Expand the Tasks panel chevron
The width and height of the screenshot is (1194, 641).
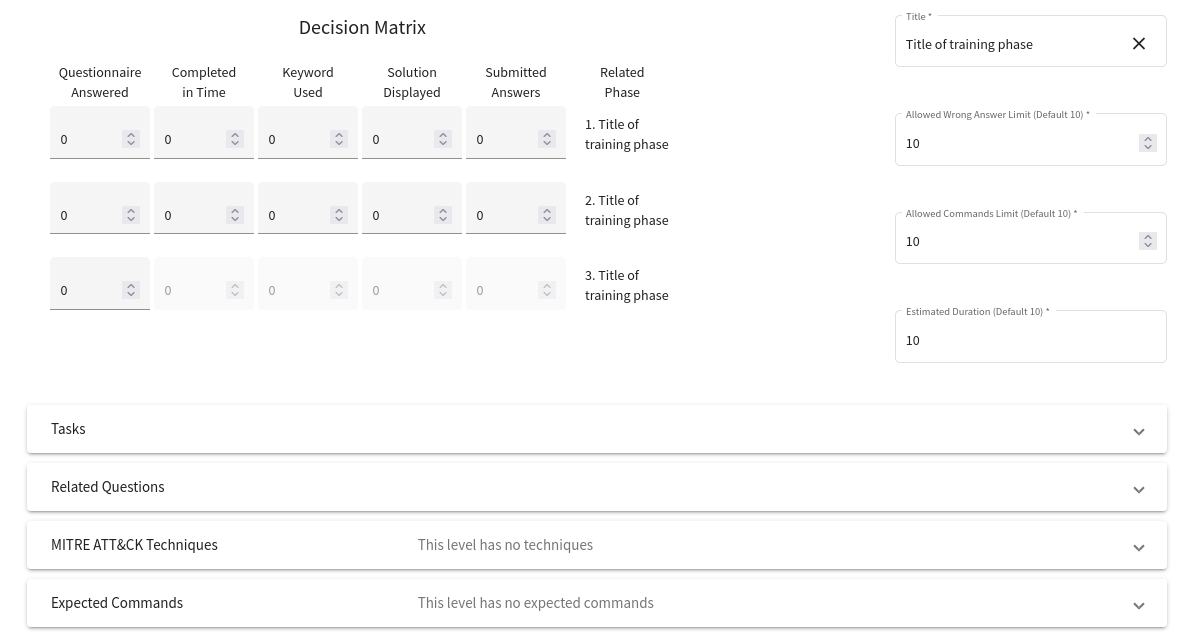1138,432
